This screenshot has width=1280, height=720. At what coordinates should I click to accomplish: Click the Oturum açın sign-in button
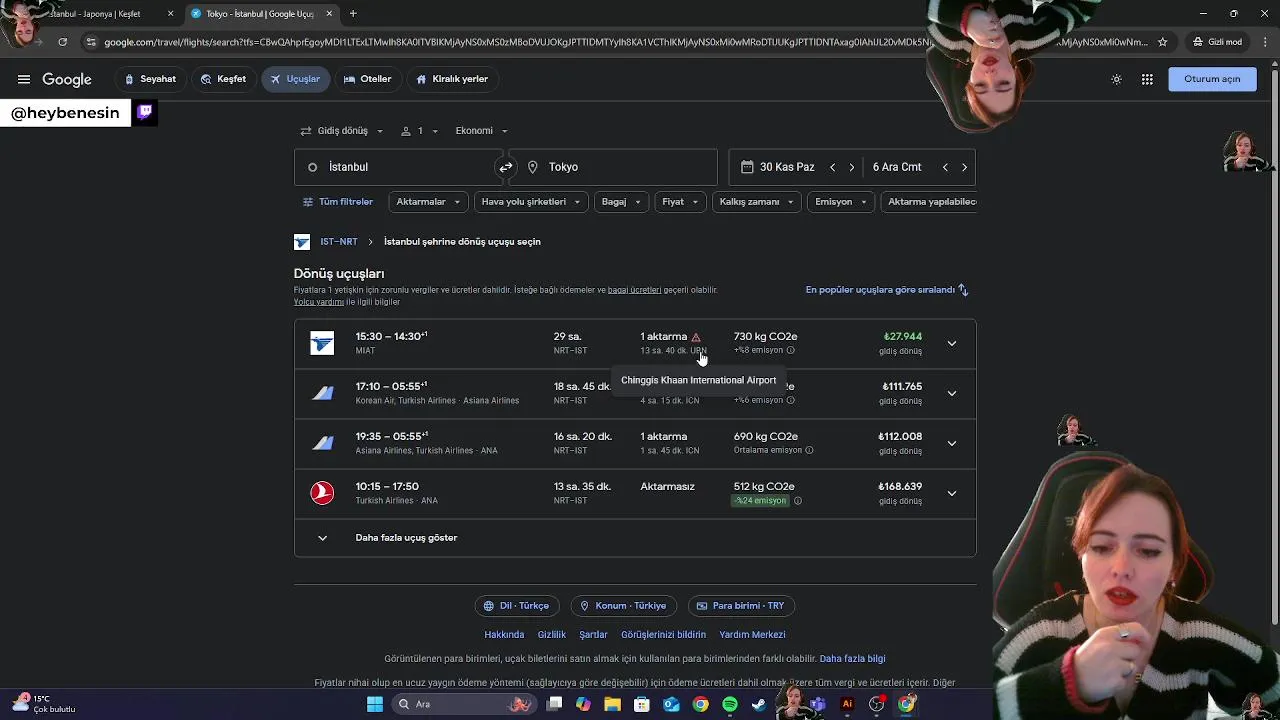tap(1212, 79)
